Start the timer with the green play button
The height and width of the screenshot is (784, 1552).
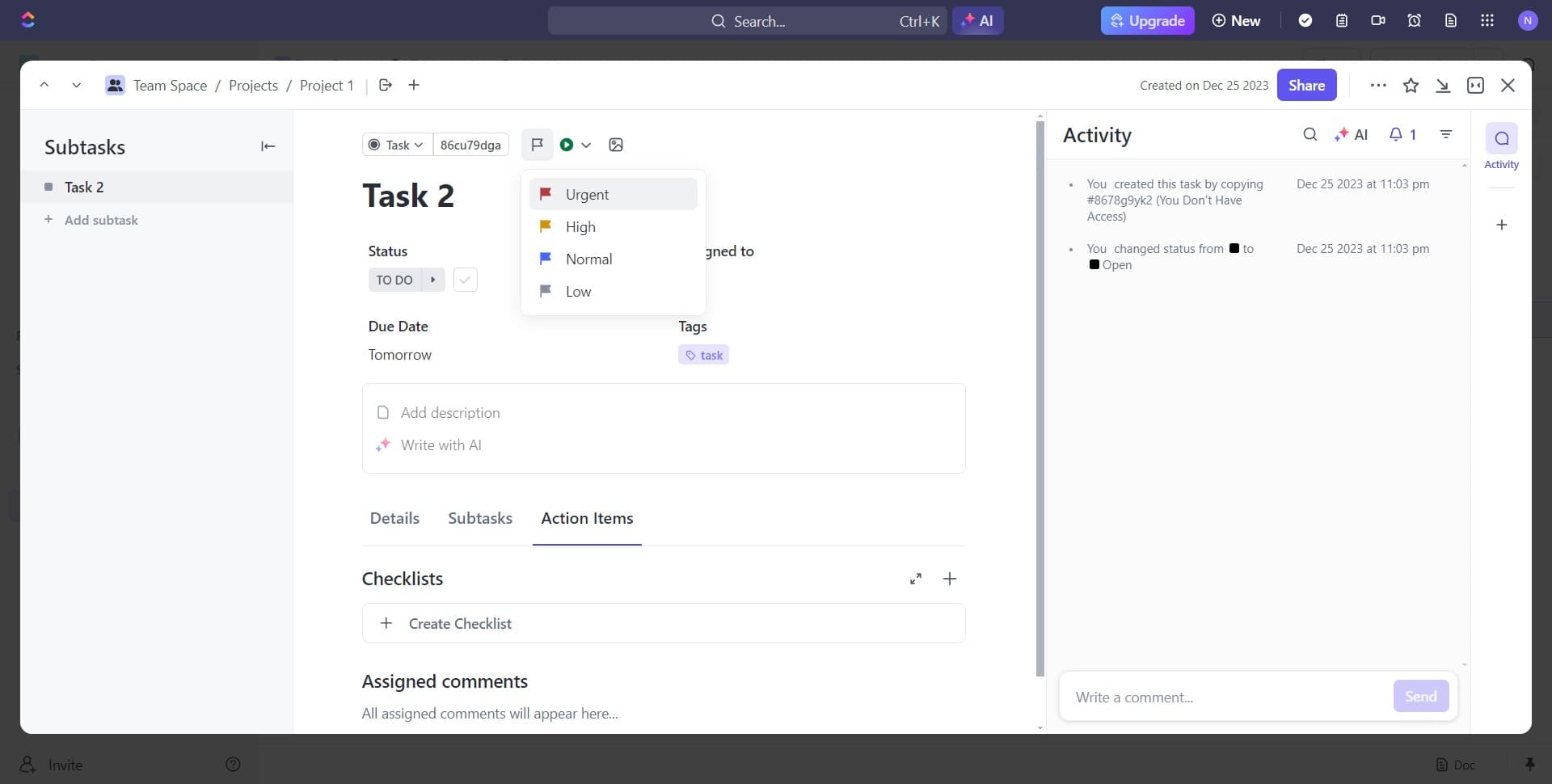tap(567, 145)
